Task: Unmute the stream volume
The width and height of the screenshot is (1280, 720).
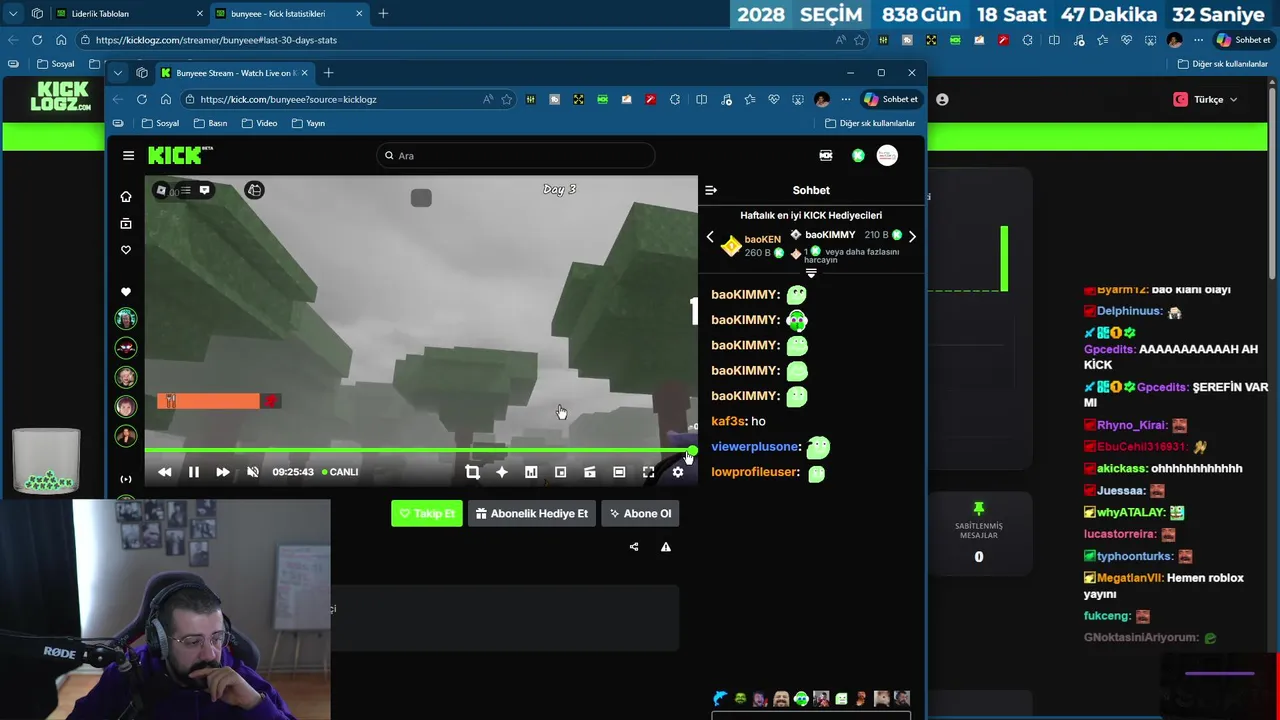Action: (x=253, y=472)
